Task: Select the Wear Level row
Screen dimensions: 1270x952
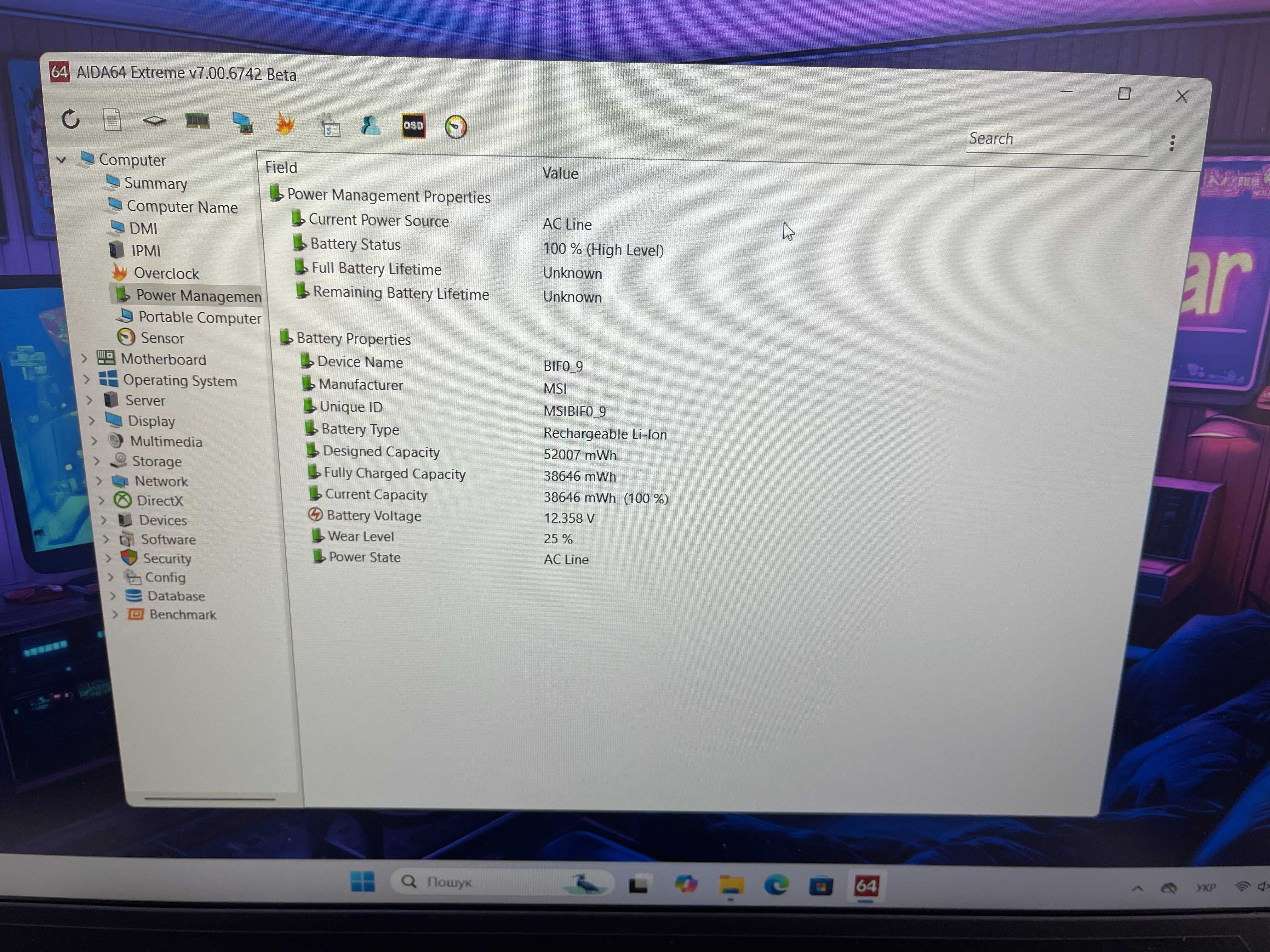Action: tap(442, 537)
